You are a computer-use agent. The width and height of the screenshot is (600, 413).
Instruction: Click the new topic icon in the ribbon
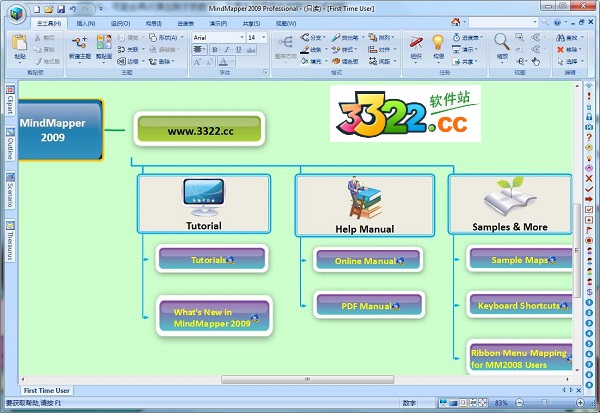tap(80, 43)
